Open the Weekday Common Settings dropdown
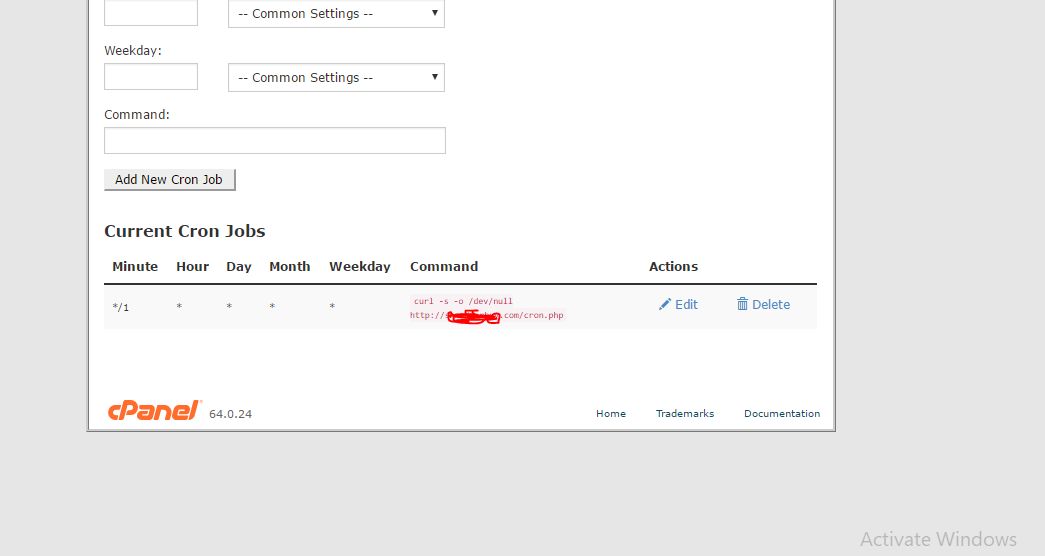The width and height of the screenshot is (1045, 556). (337, 77)
